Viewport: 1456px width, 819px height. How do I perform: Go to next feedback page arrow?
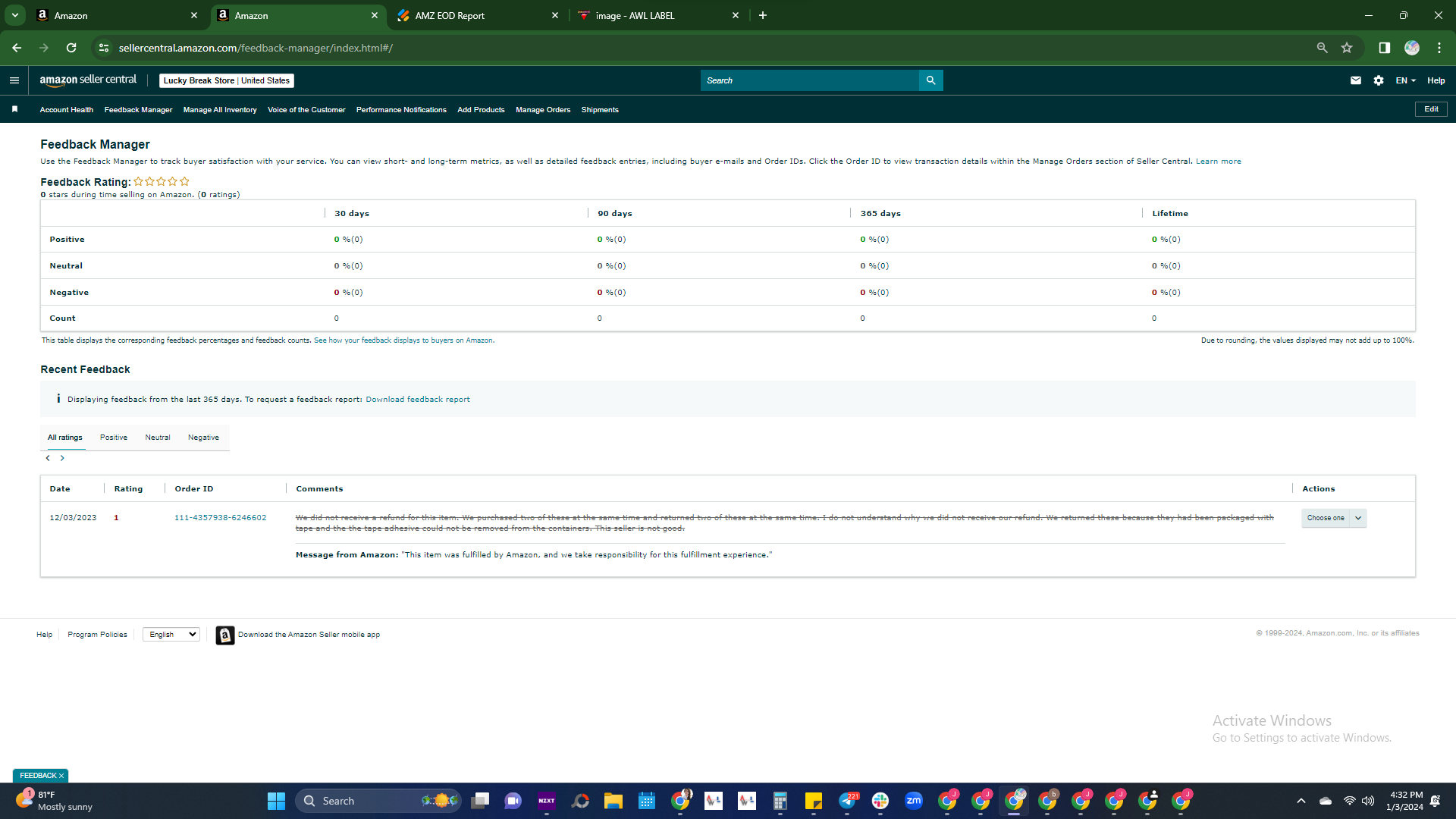(x=62, y=458)
